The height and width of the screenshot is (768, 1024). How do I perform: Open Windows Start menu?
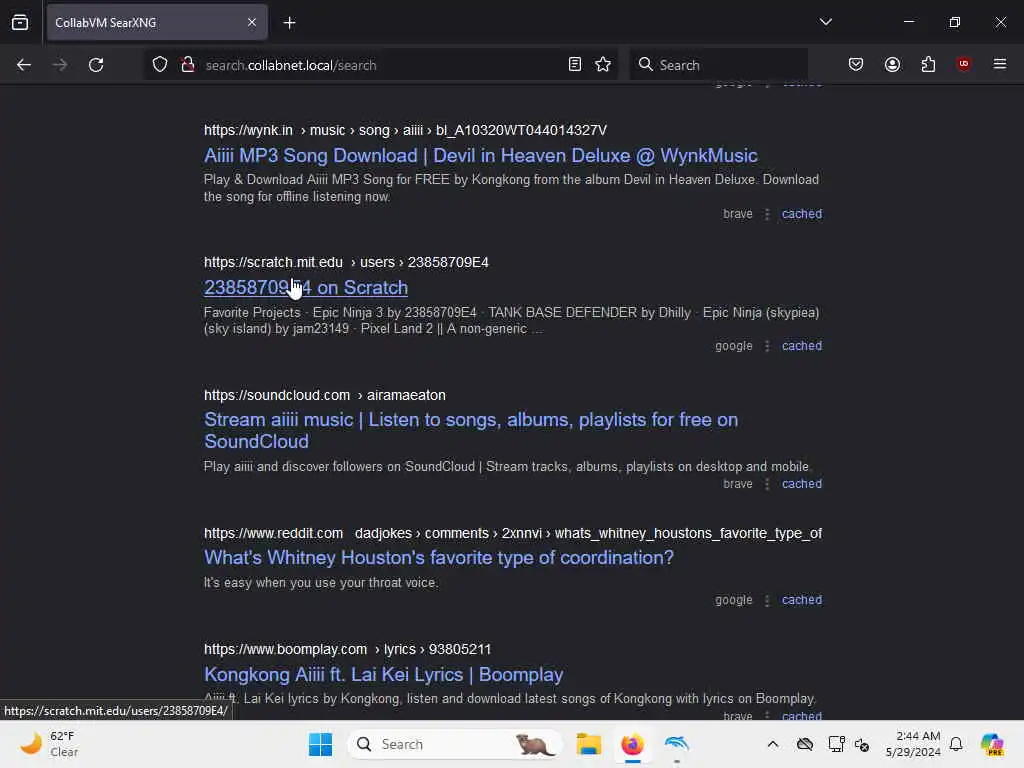320,744
